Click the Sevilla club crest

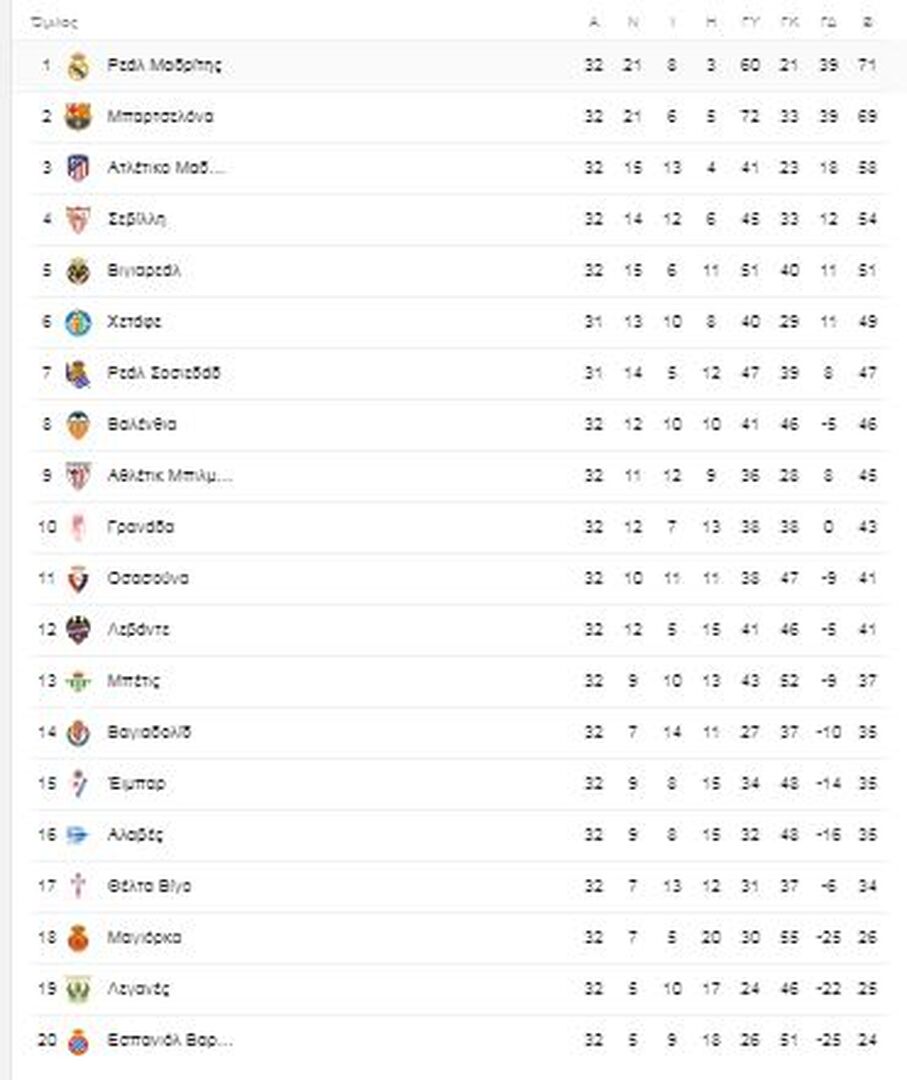78,219
